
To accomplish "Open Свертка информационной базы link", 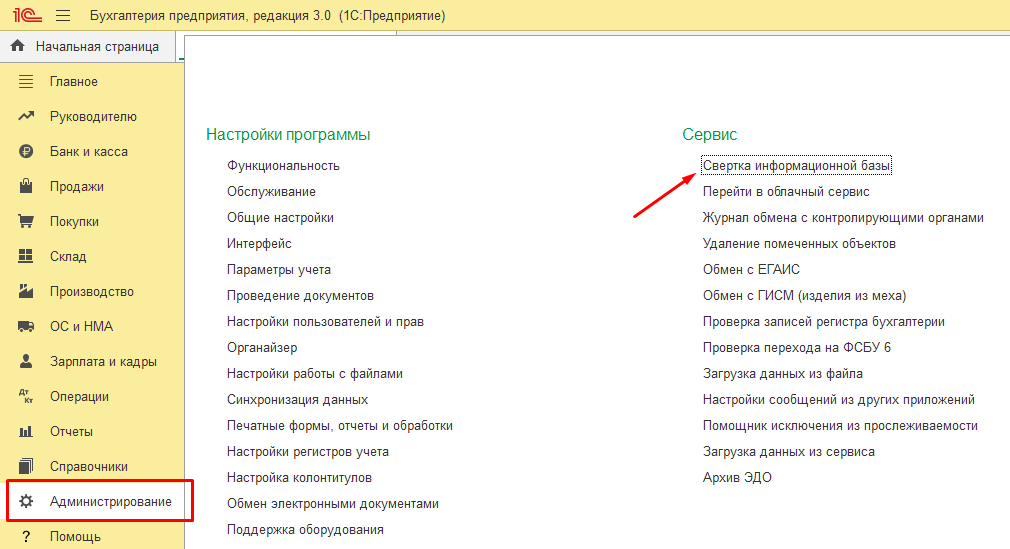I will coord(797,166).
